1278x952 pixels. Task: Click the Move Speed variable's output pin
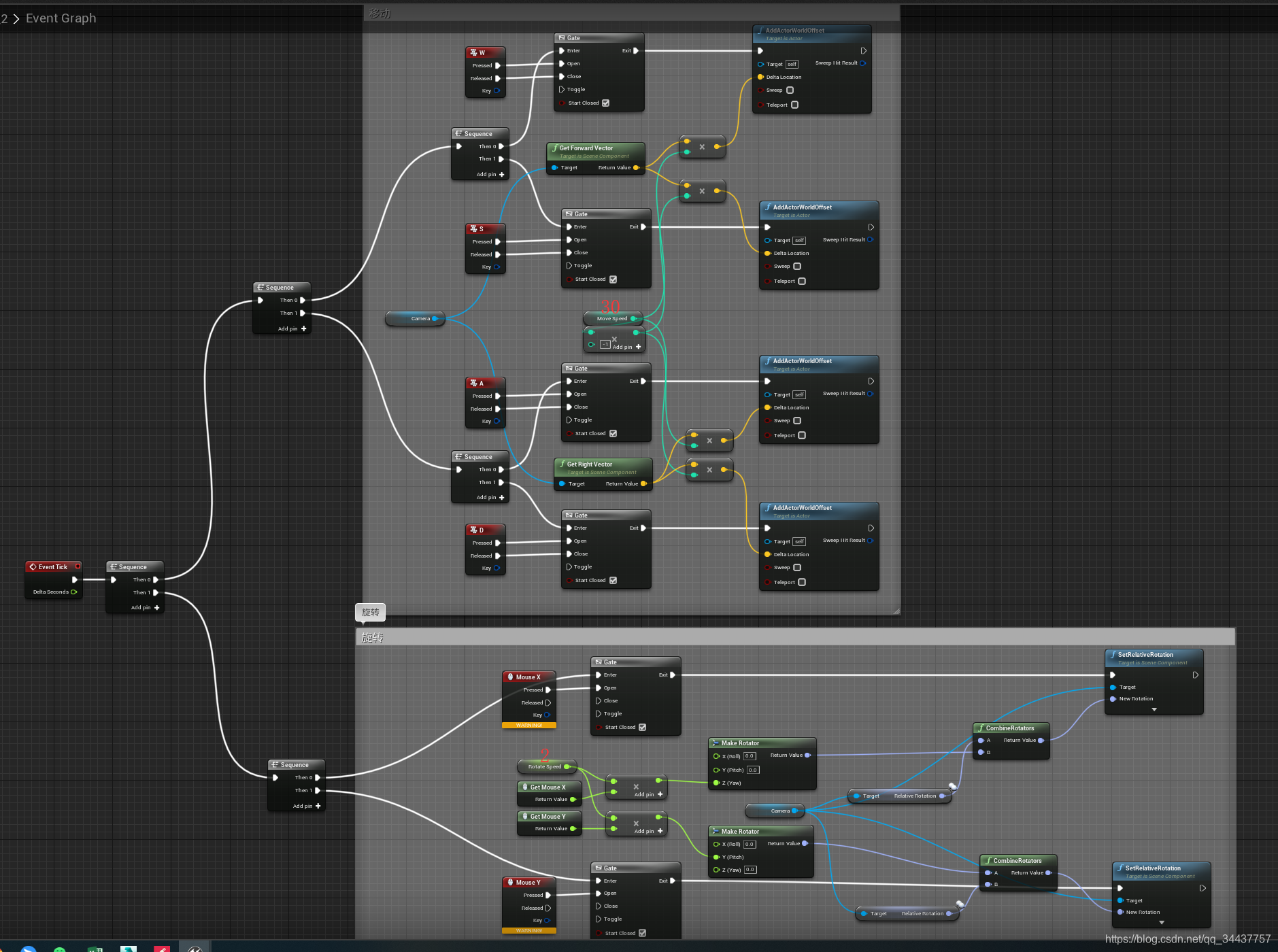click(633, 318)
